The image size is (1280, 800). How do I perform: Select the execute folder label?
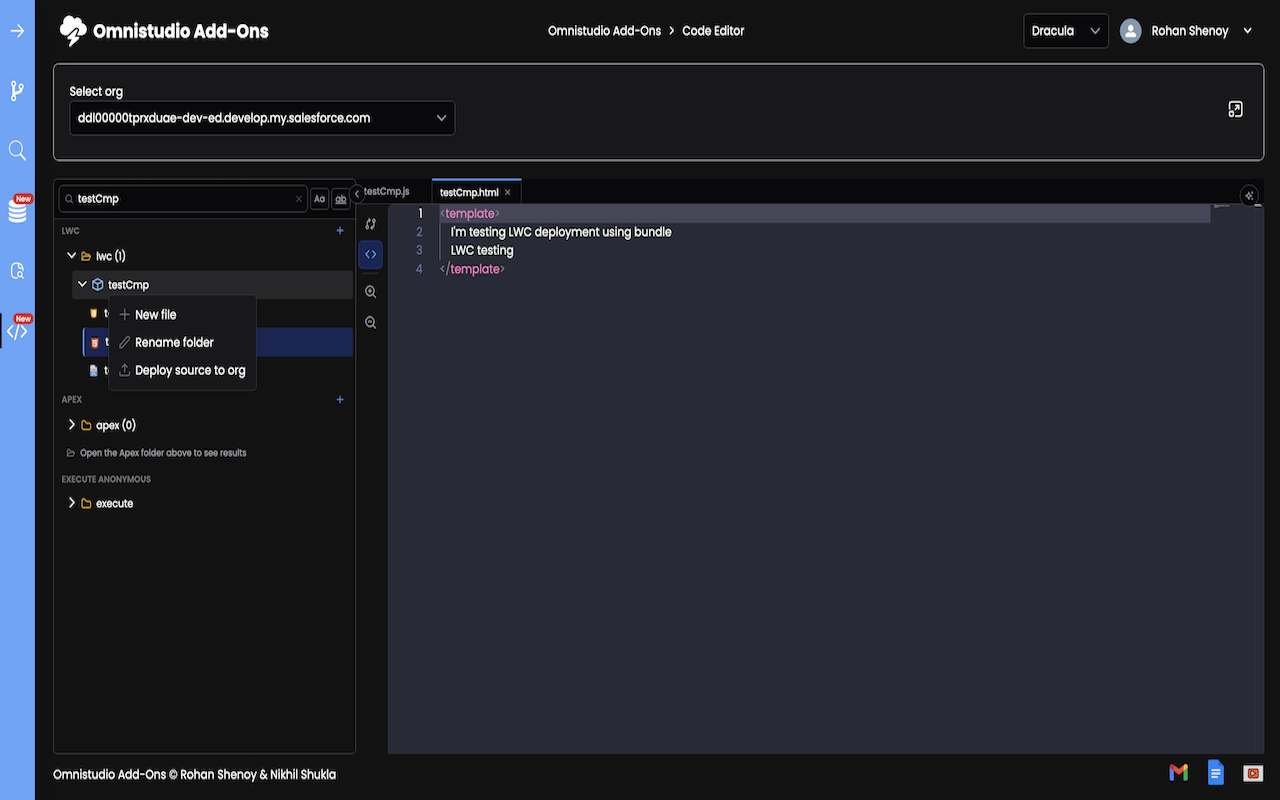[114, 503]
